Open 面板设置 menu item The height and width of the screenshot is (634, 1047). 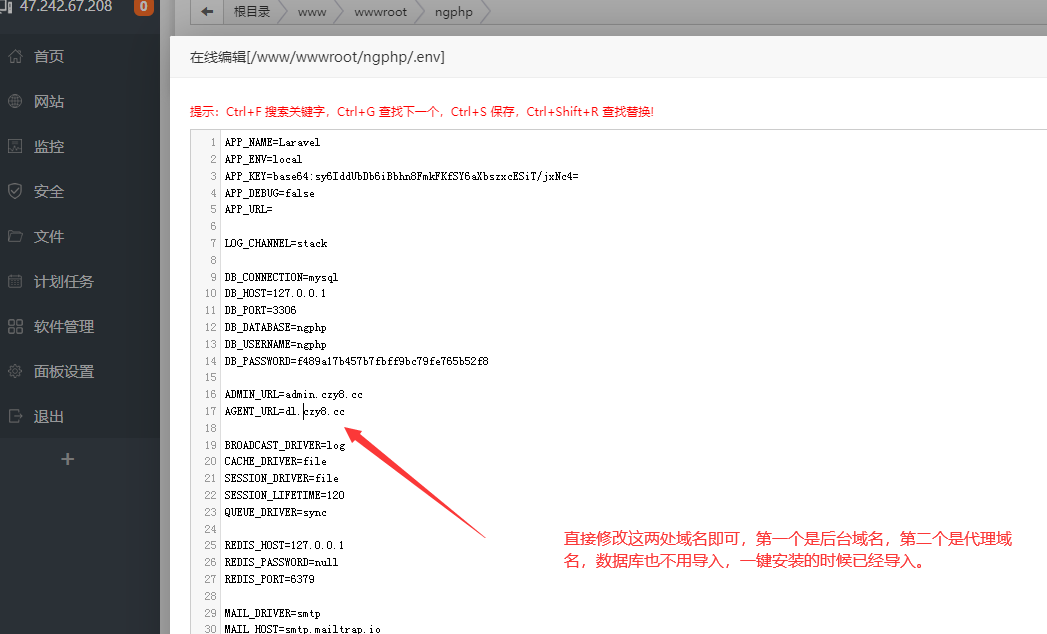[64, 372]
